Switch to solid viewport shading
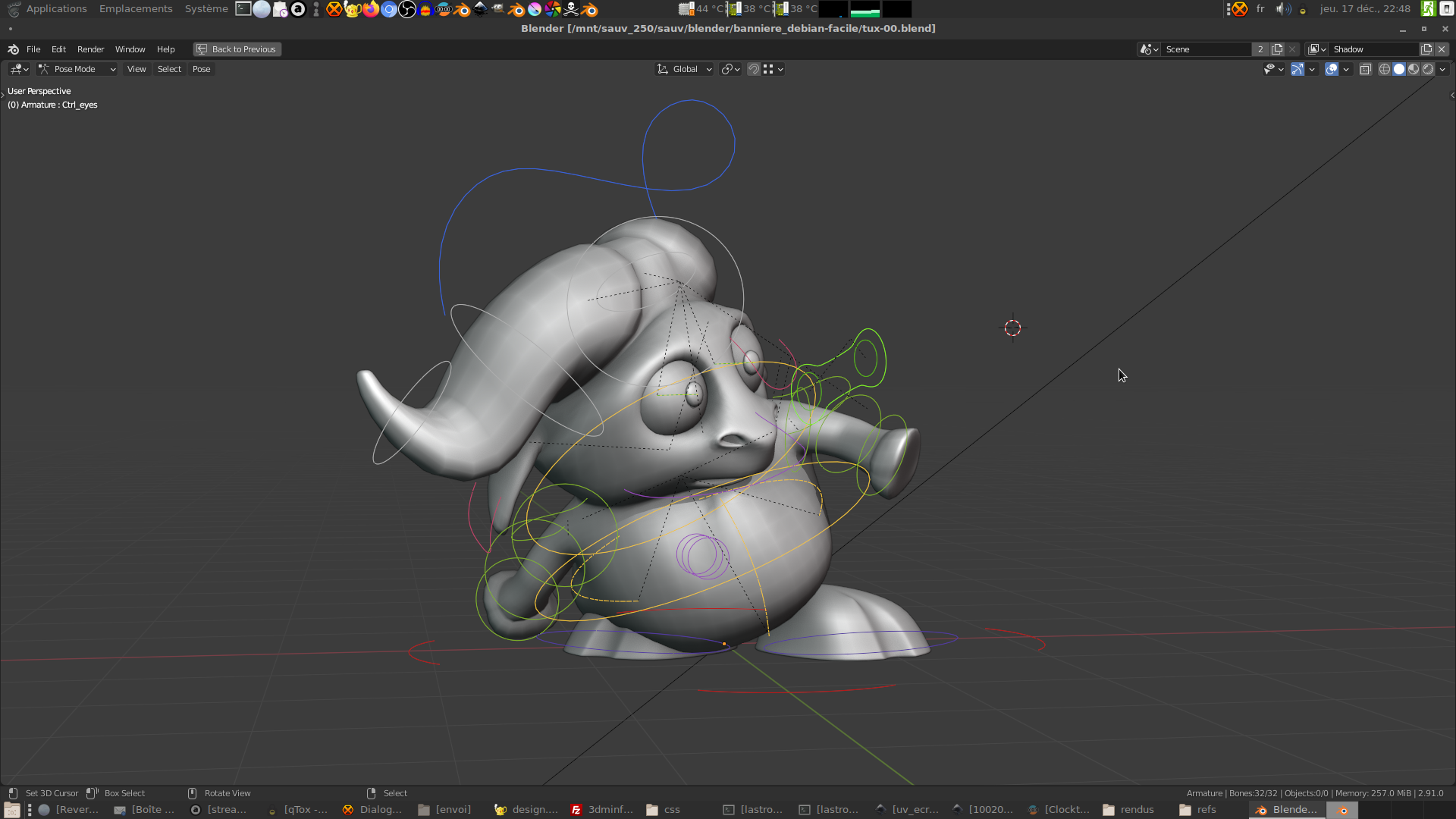 pyautogui.click(x=1399, y=69)
